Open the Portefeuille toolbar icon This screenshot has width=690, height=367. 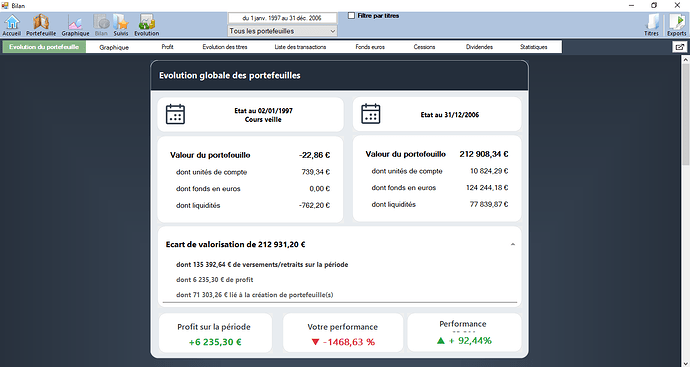pyautogui.click(x=41, y=25)
